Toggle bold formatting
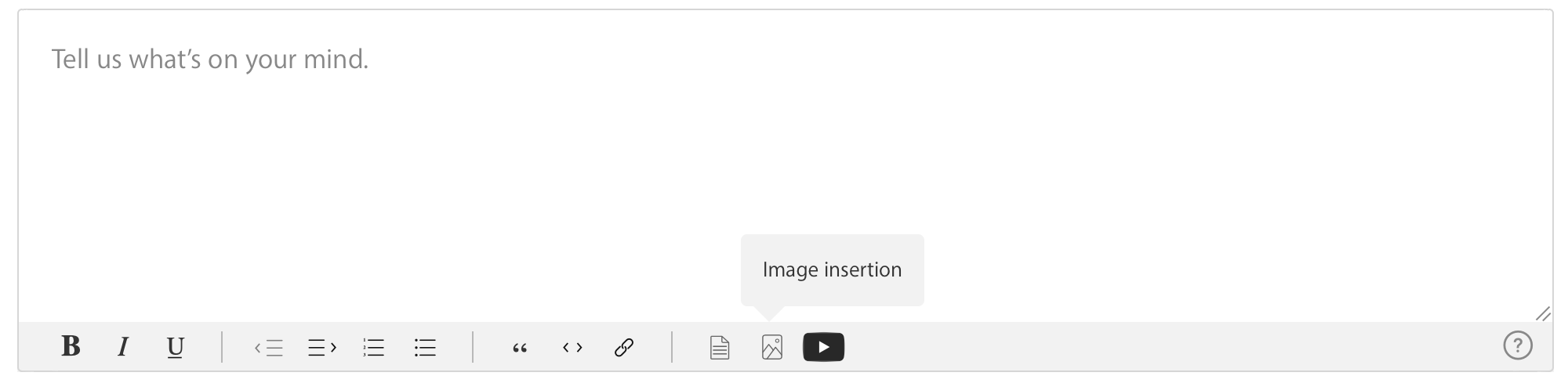Image resolution: width=1568 pixels, height=376 pixels. point(71,346)
